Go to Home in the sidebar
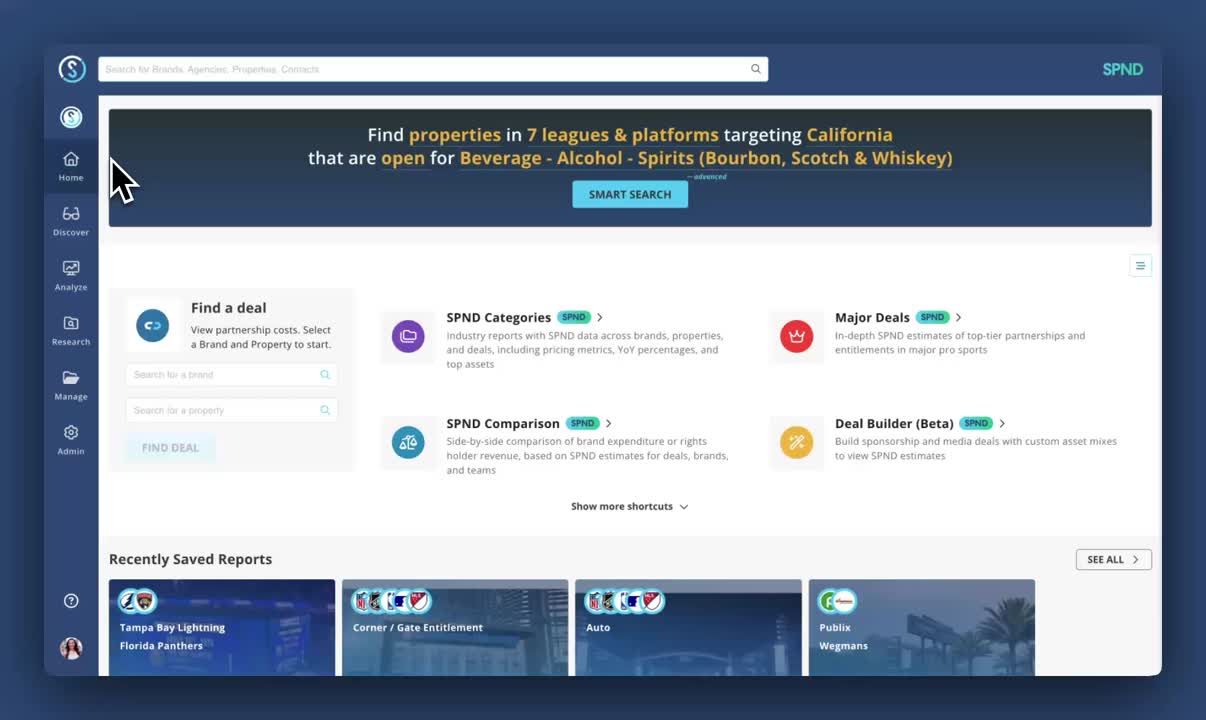Screen dimensions: 1206x720 click(71, 166)
